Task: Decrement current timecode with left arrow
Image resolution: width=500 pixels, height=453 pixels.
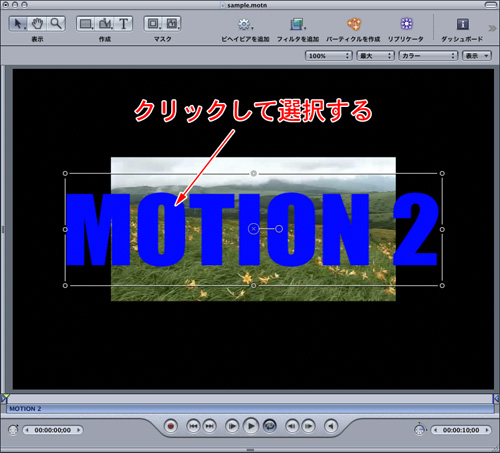Action: click(x=27, y=430)
